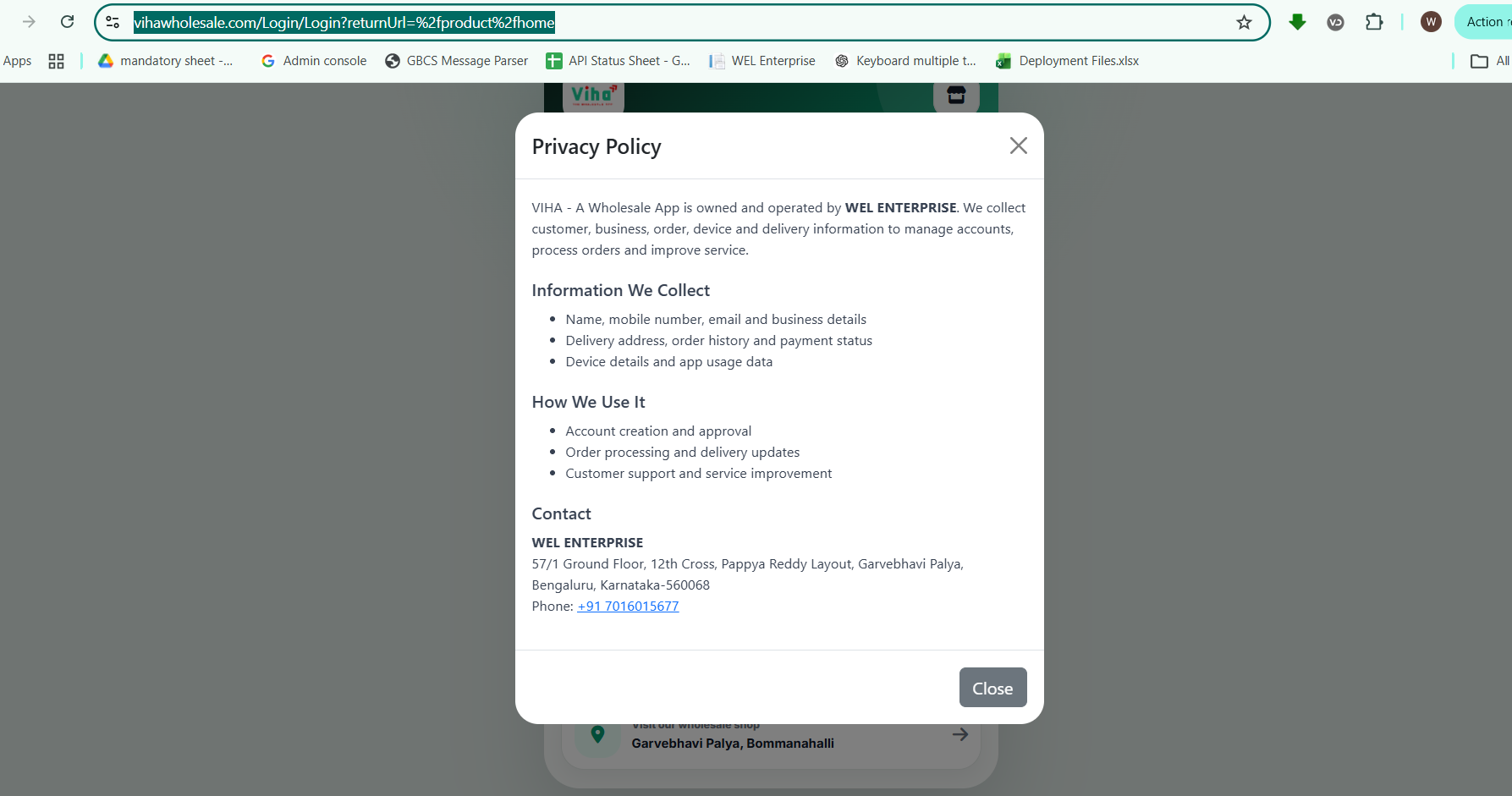Open the Extensions puzzle icon
Image resolution: width=1512 pixels, height=796 pixels.
(1374, 22)
